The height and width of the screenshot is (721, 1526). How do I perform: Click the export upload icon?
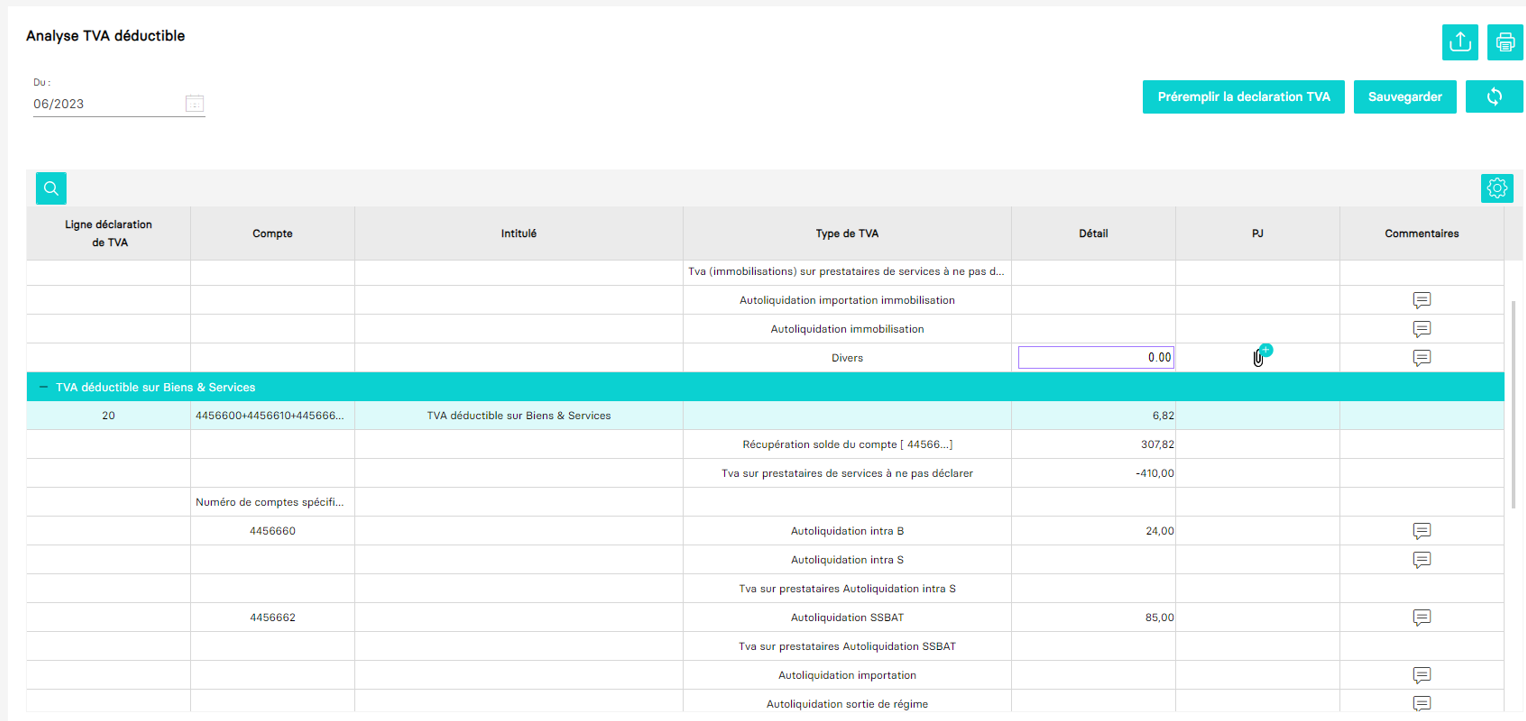[x=1459, y=42]
